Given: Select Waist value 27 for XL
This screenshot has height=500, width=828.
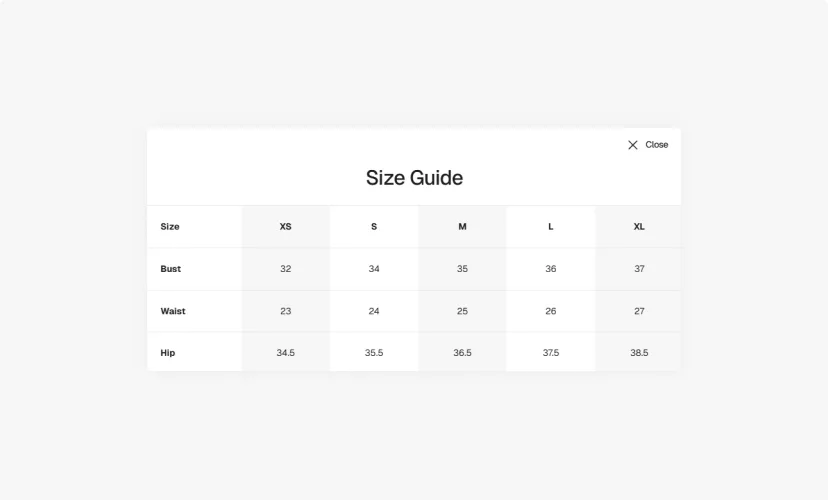Looking at the screenshot, I should (639, 311).
